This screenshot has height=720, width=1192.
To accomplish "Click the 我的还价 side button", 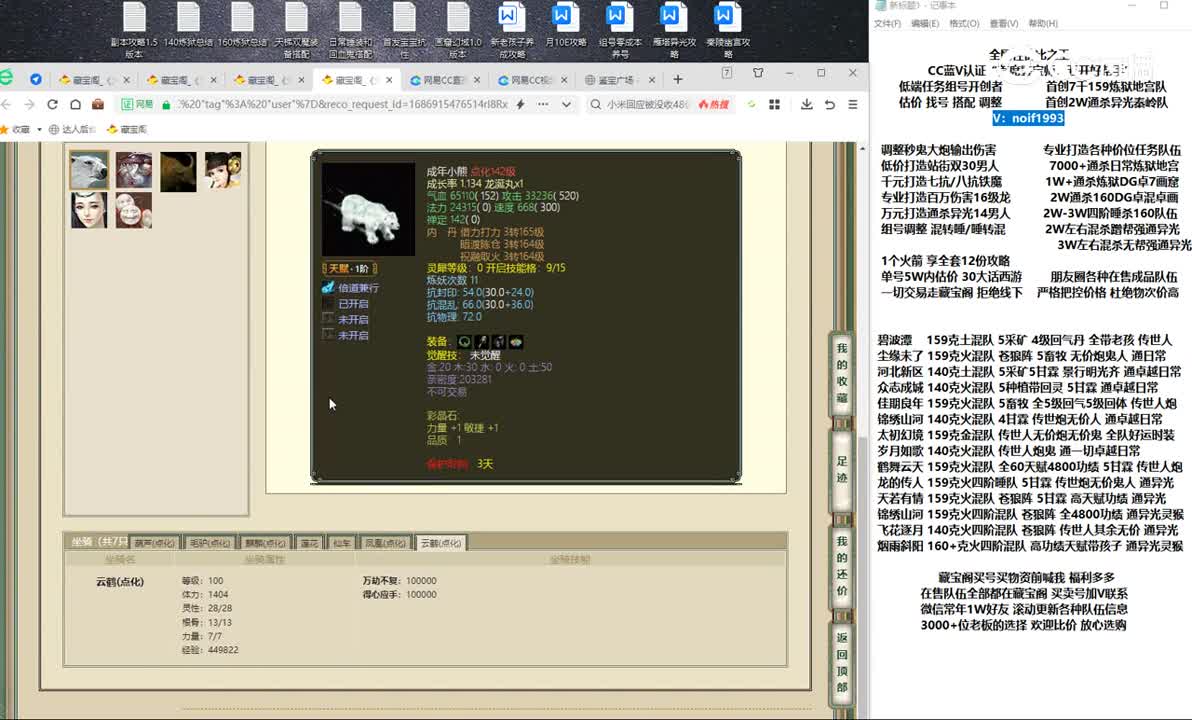I will pyautogui.click(x=842, y=566).
